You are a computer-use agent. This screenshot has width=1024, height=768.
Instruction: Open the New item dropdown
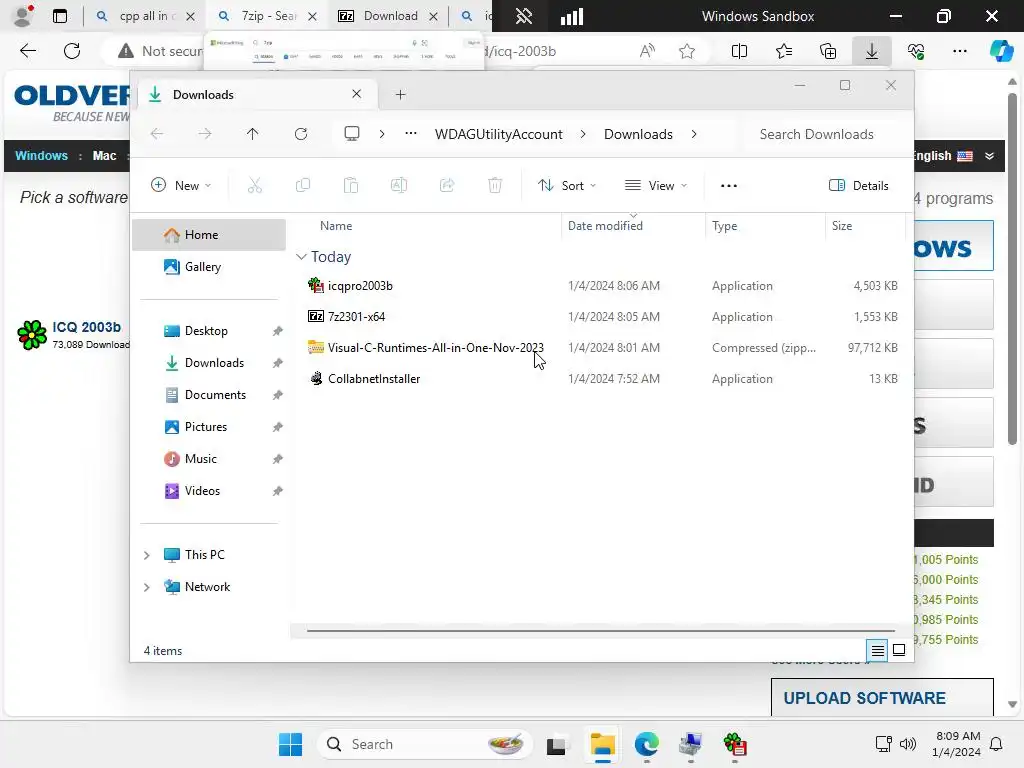point(181,185)
